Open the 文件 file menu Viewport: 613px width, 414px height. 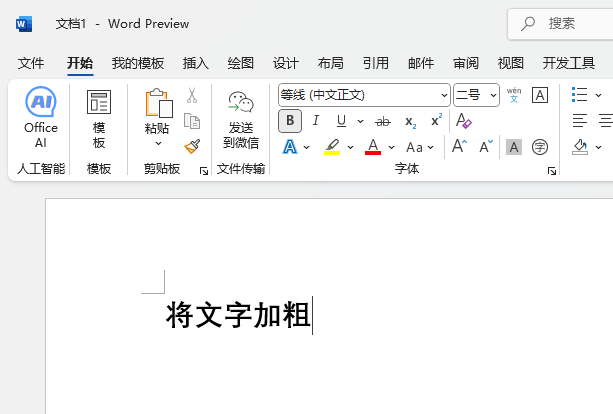pyautogui.click(x=31, y=63)
